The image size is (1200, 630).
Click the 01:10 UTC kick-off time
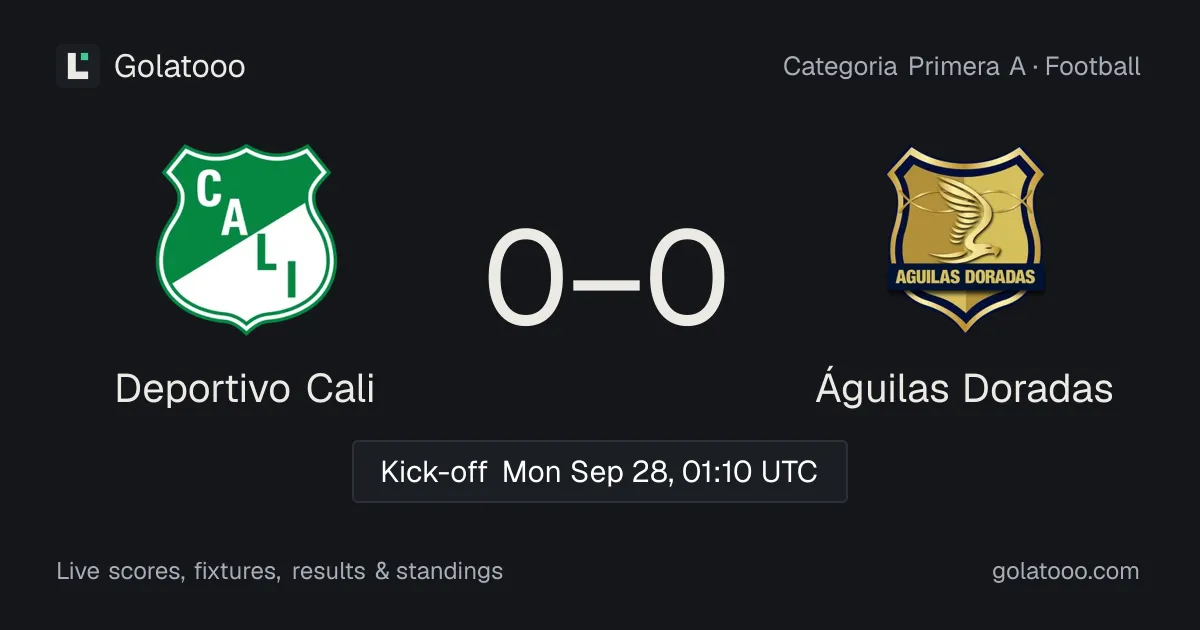pos(750,471)
